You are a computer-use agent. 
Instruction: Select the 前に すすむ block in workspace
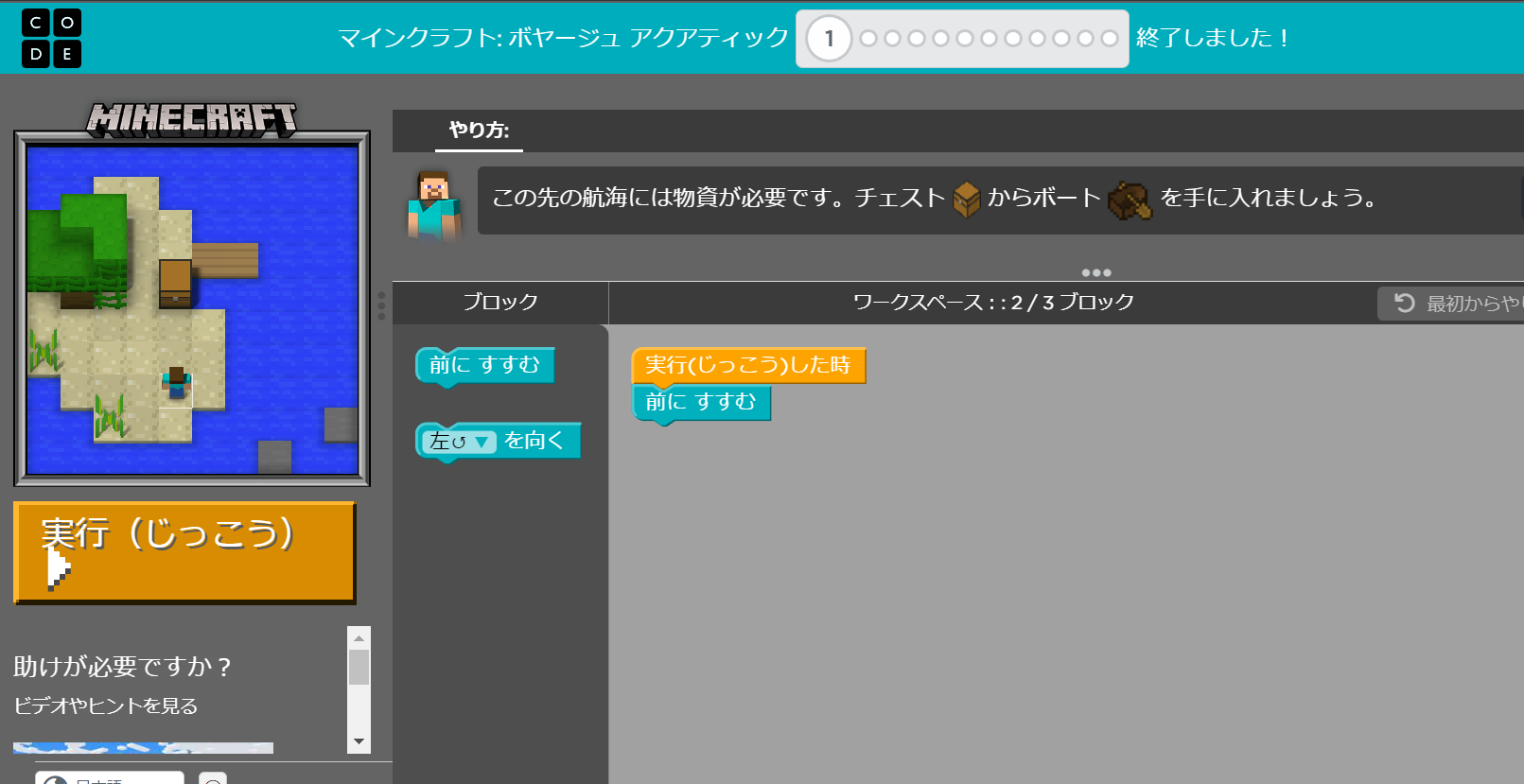point(701,403)
